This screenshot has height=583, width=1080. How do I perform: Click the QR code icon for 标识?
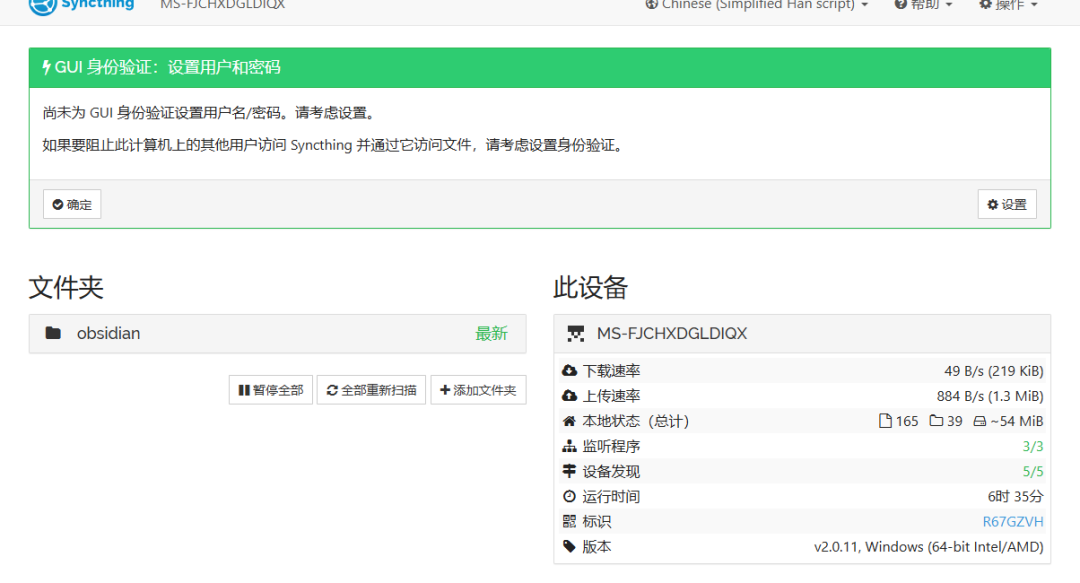569,521
